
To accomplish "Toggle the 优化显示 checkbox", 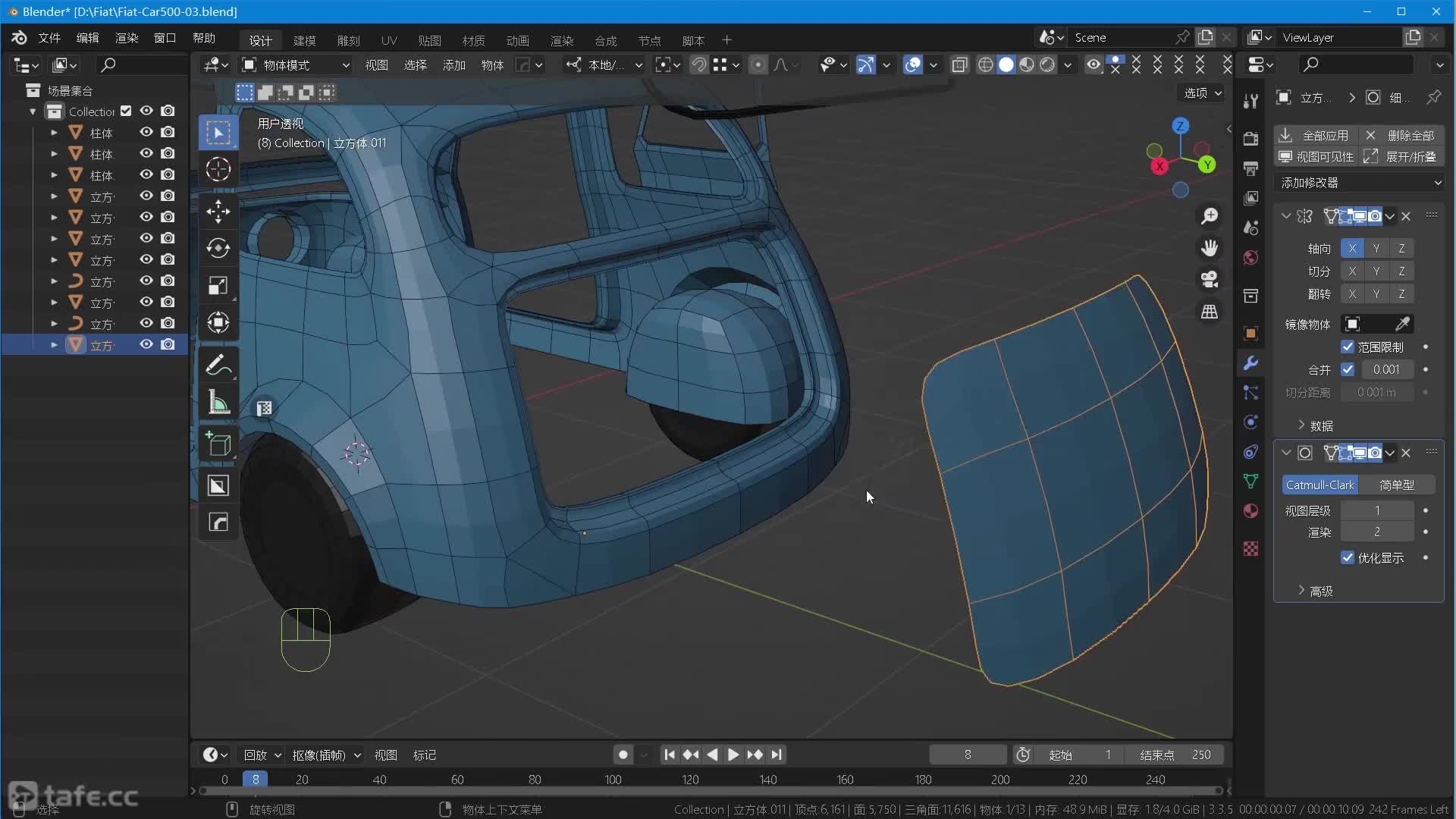I will tap(1348, 557).
